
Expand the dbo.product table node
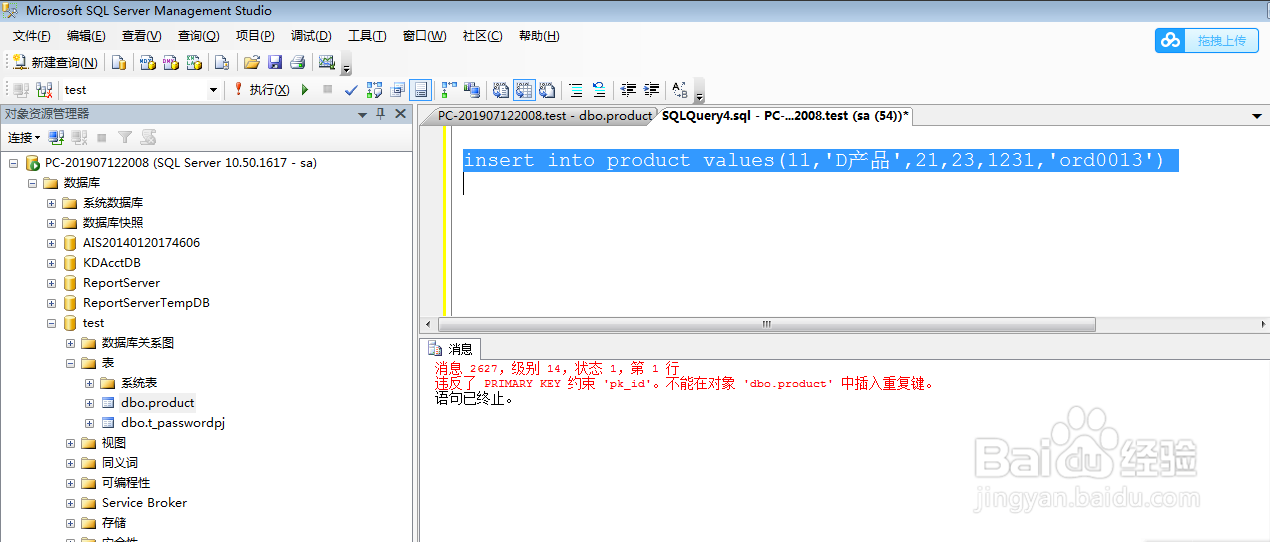tap(89, 403)
